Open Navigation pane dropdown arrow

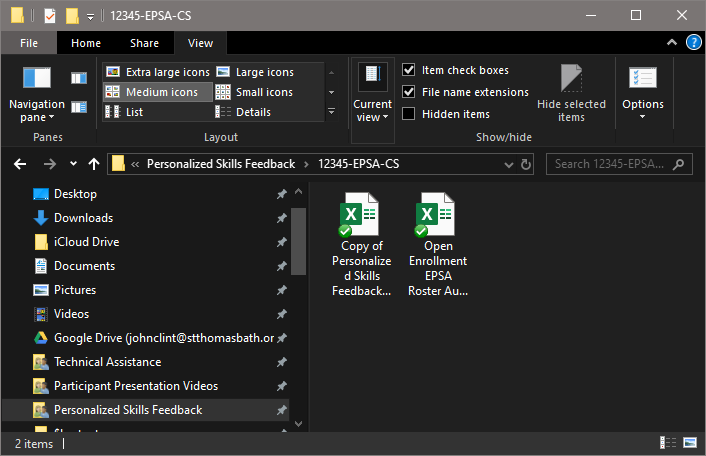(51, 117)
